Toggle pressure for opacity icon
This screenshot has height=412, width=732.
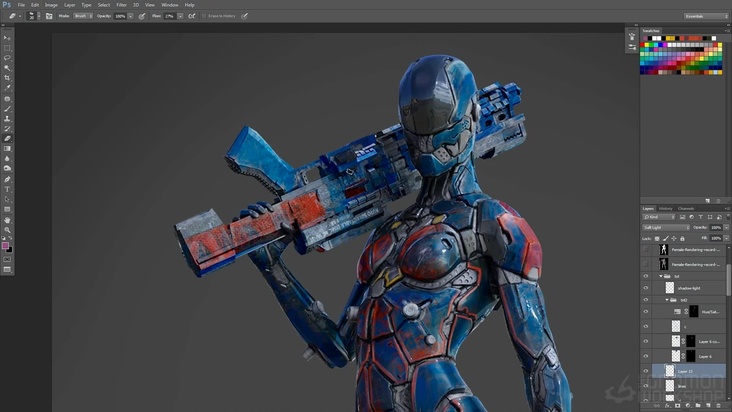point(142,16)
